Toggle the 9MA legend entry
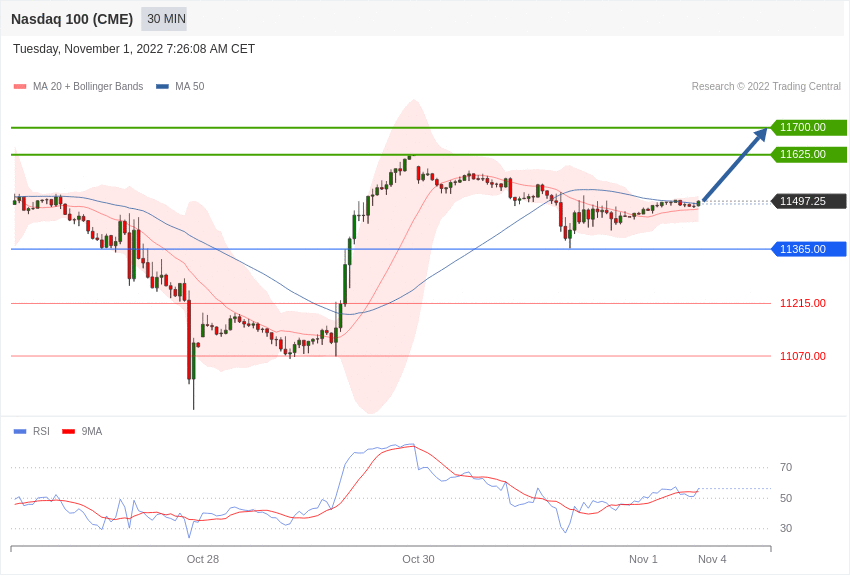850x576 pixels. 82,431
